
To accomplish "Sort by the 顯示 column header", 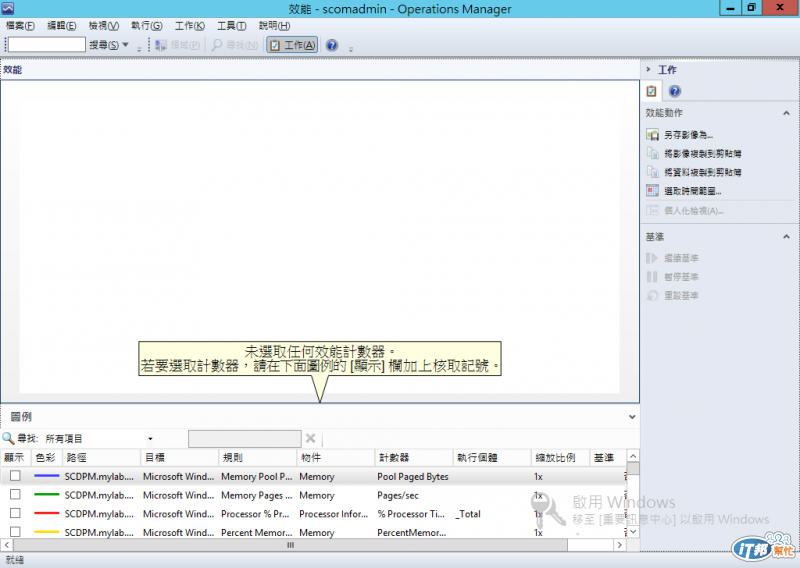I will [x=16, y=458].
